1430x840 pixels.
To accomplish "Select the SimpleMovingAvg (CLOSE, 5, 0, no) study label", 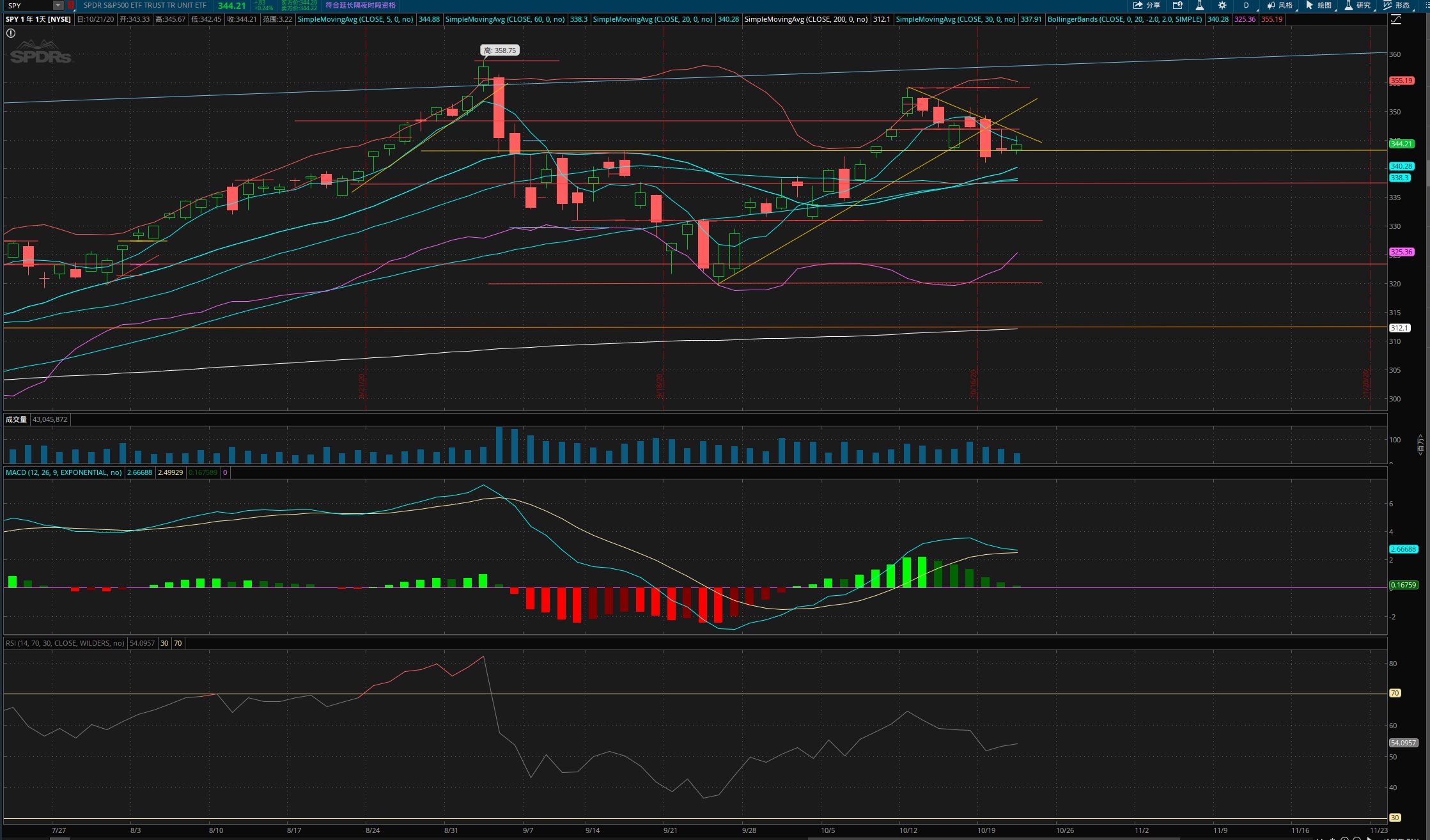I will [355, 19].
